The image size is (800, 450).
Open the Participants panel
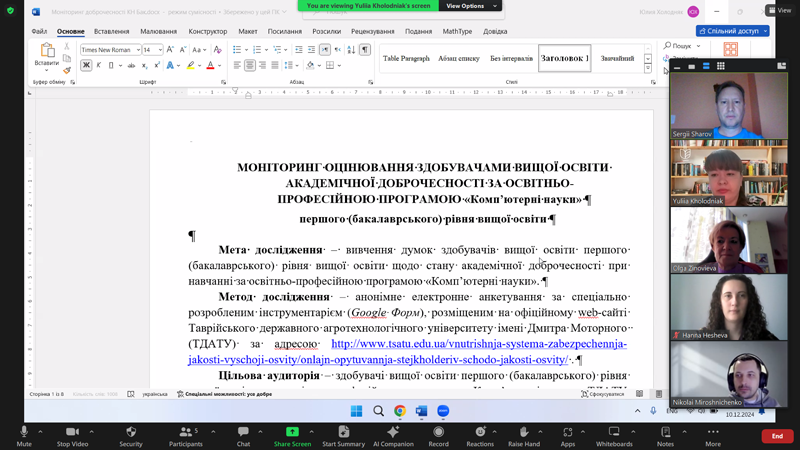tap(185, 433)
